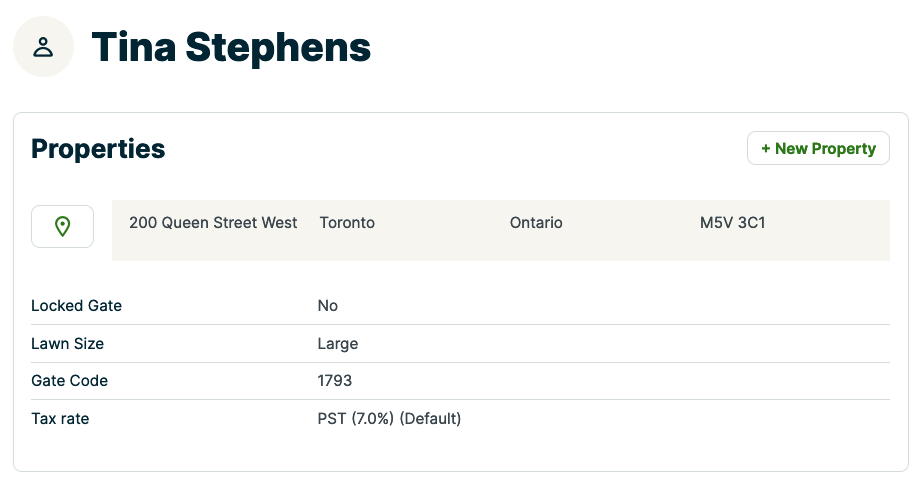Click the Locked Gate field label

point(76,306)
